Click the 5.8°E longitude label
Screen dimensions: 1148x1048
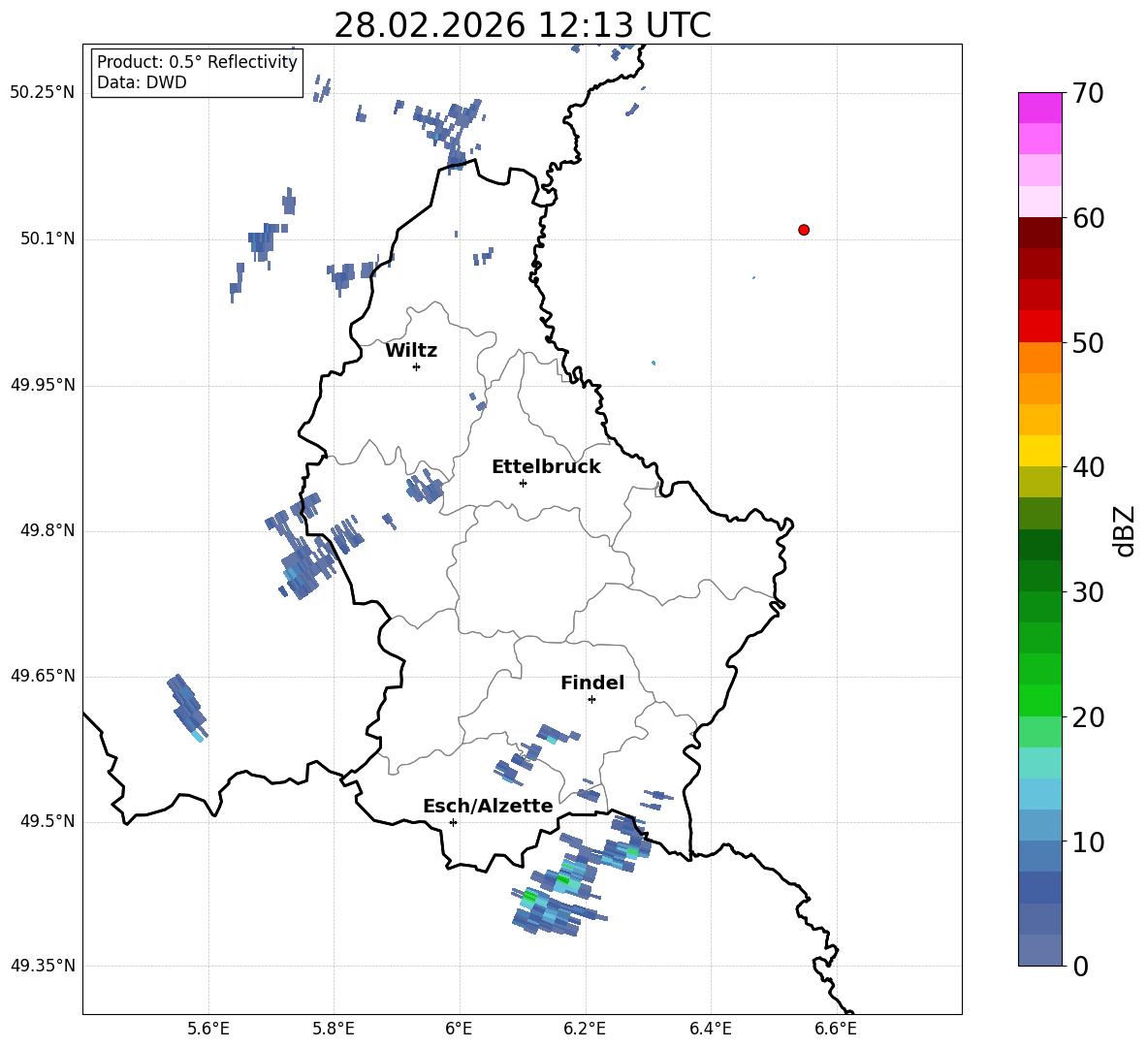pos(334,1029)
